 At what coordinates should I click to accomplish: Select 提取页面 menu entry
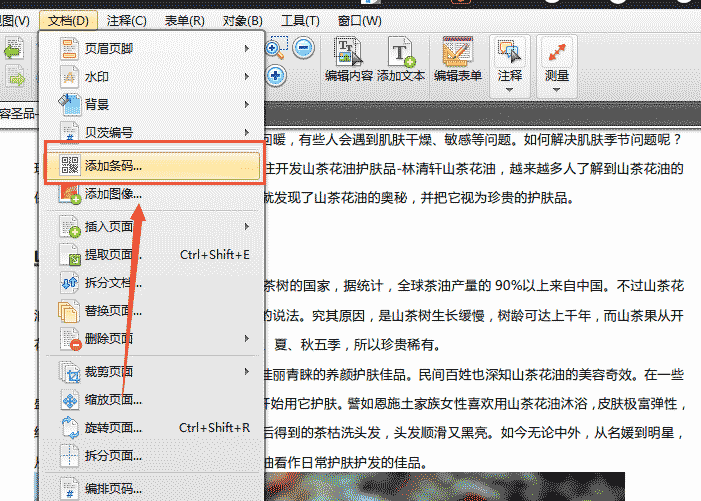pos(152,254)
